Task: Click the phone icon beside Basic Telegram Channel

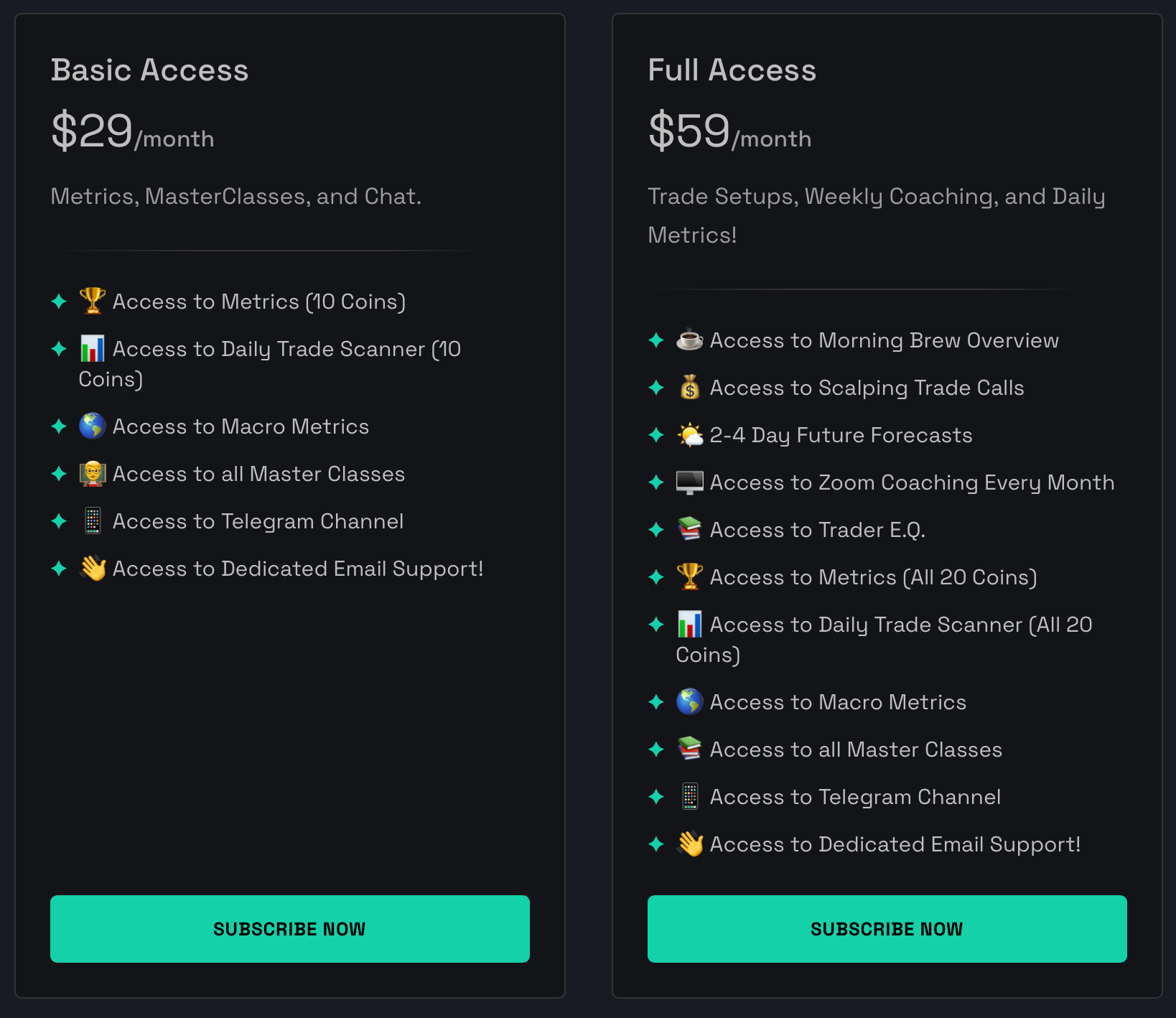Action: (x=93, y=521)
